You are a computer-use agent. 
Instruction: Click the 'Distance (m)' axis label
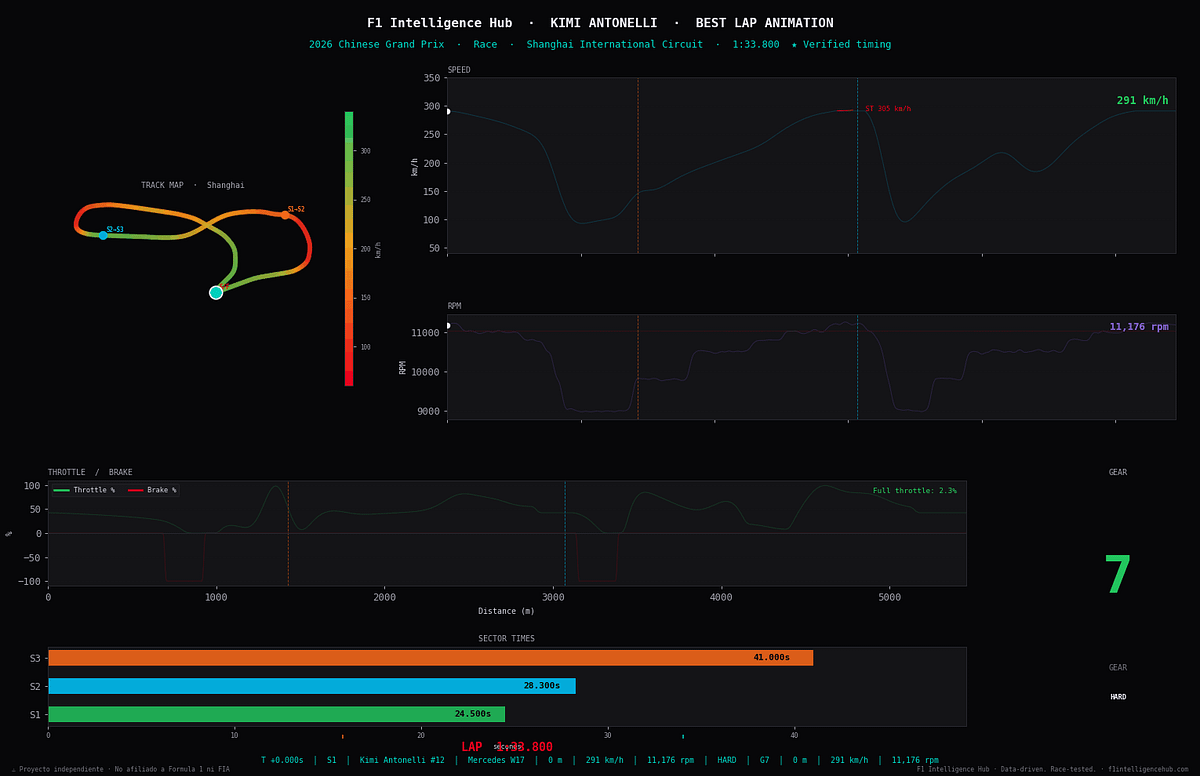pos(506,611)
